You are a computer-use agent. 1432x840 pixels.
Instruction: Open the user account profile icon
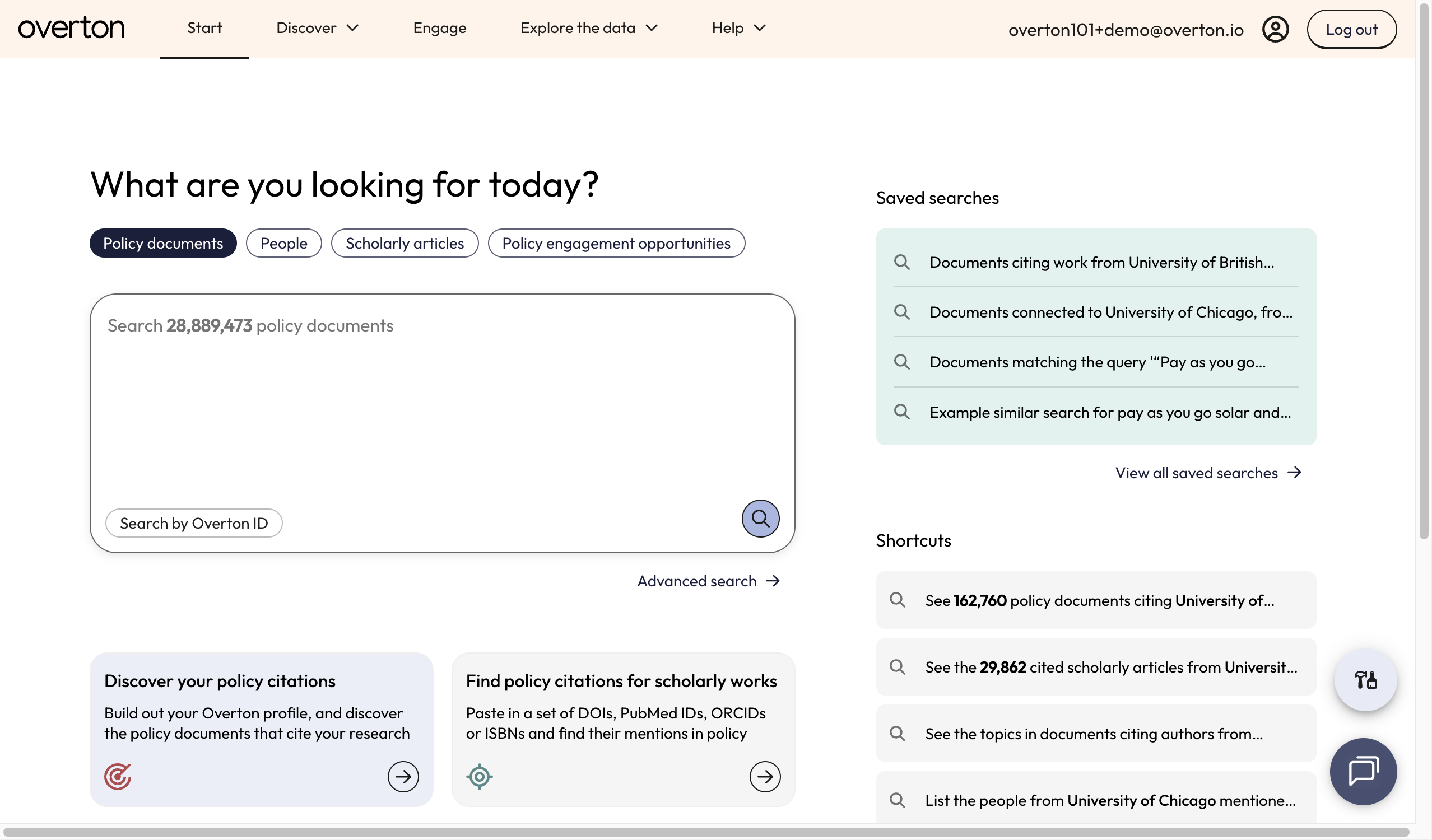click(1275, 29)
